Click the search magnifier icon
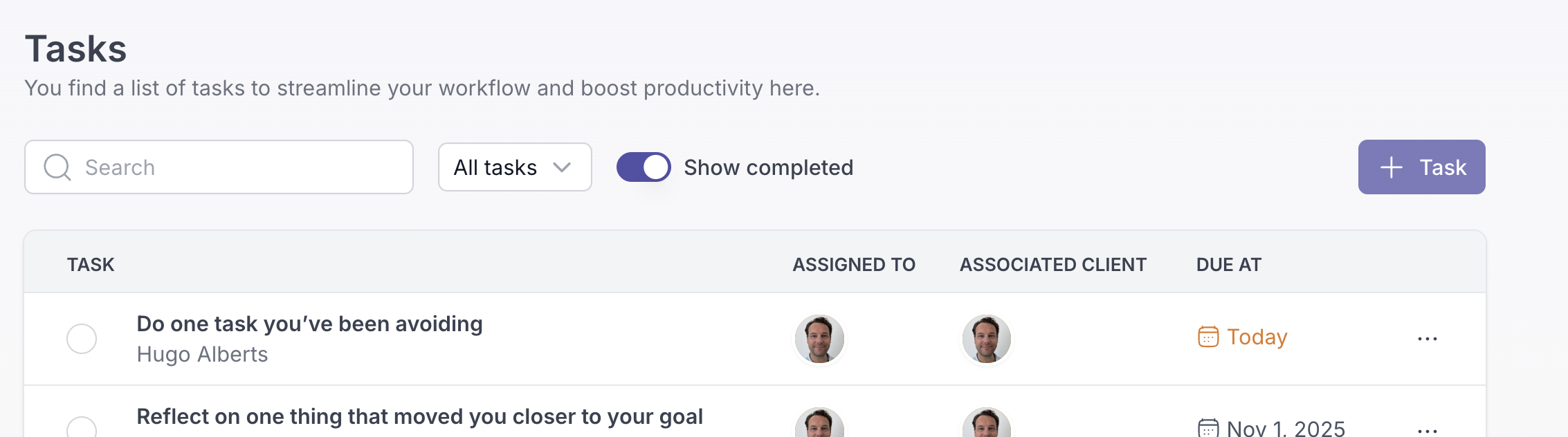 click(x=57, y=167)
